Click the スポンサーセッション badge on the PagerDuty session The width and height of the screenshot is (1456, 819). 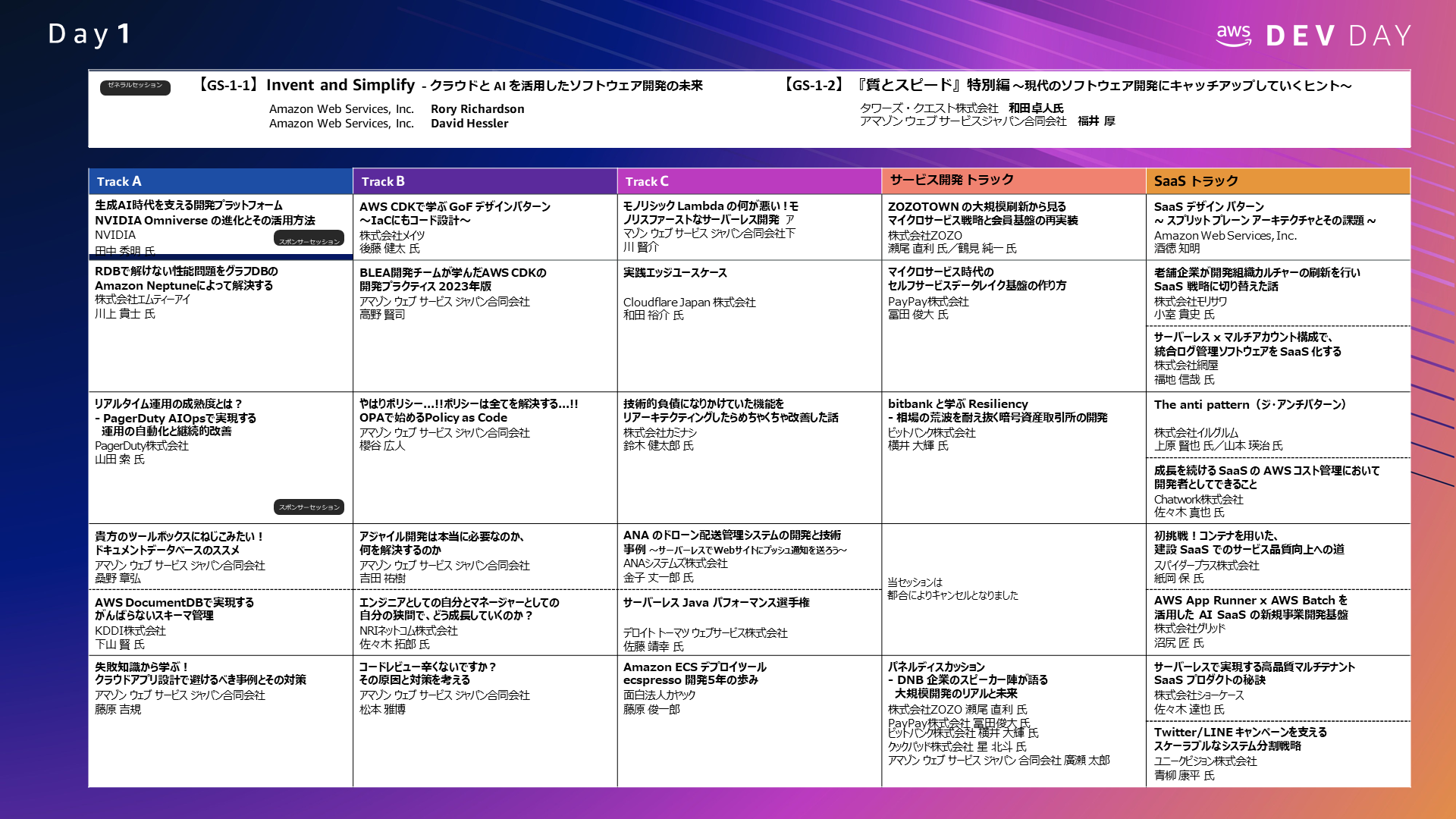pos(309,507)
